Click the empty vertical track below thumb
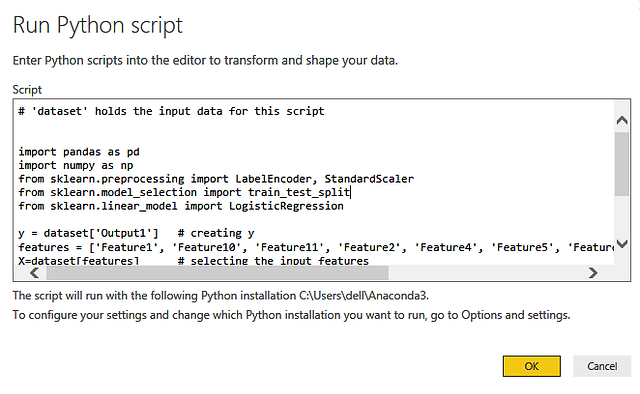Image resolution: width=640 pixels, height=394 pixels. click(x=622, y=216)
